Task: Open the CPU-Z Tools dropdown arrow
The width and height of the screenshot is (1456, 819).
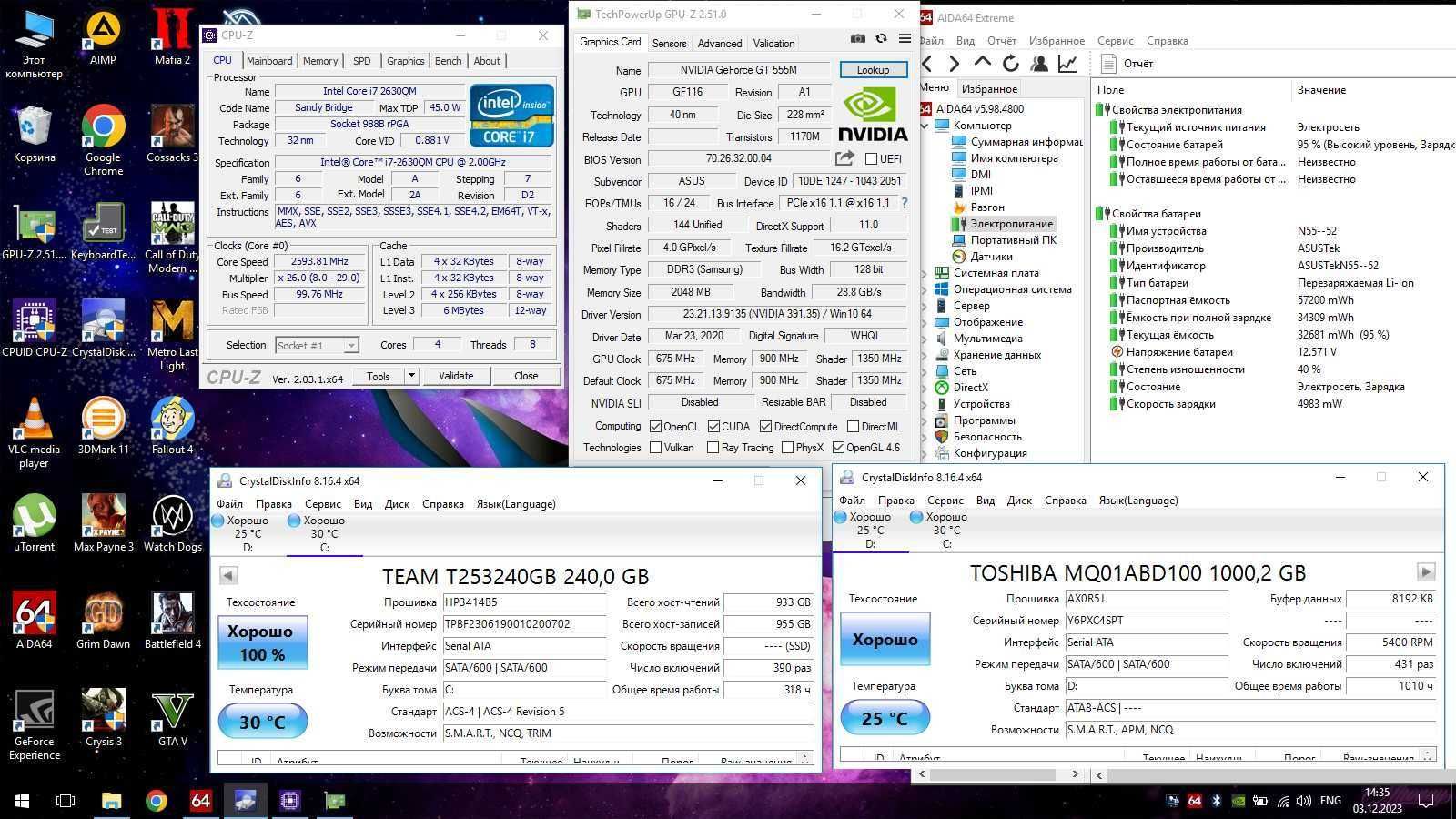Action: 411,376
